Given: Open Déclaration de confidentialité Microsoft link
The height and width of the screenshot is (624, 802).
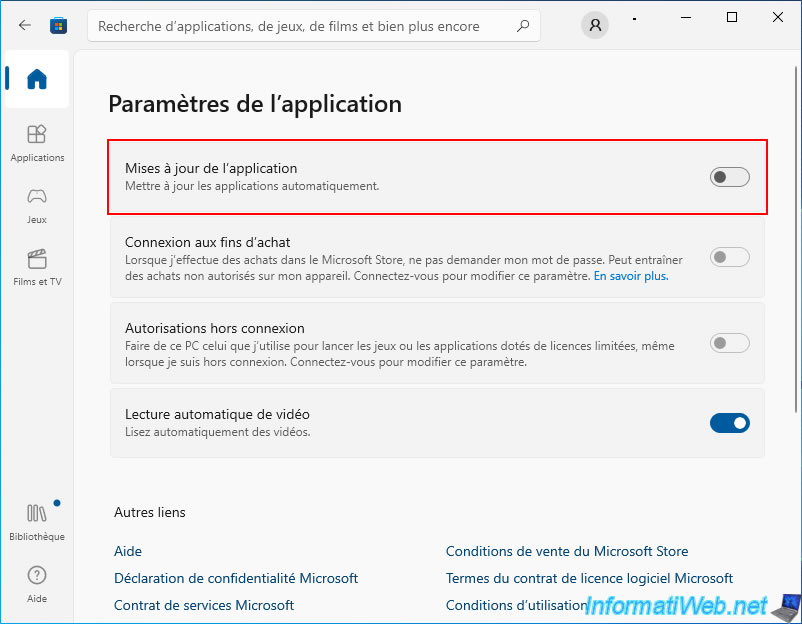Looking at the screenshot, I should click(236, 578).
